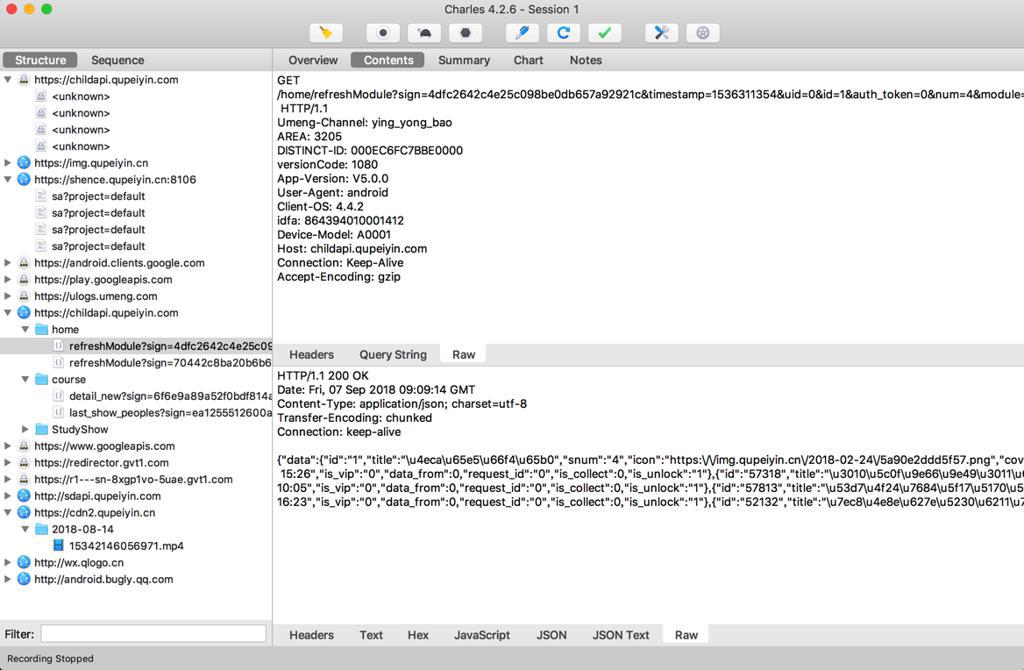Screen dimensions: 1024x670
Task: Click lock icon of play.googleapis.com
Action: click(x=24, y=279)
